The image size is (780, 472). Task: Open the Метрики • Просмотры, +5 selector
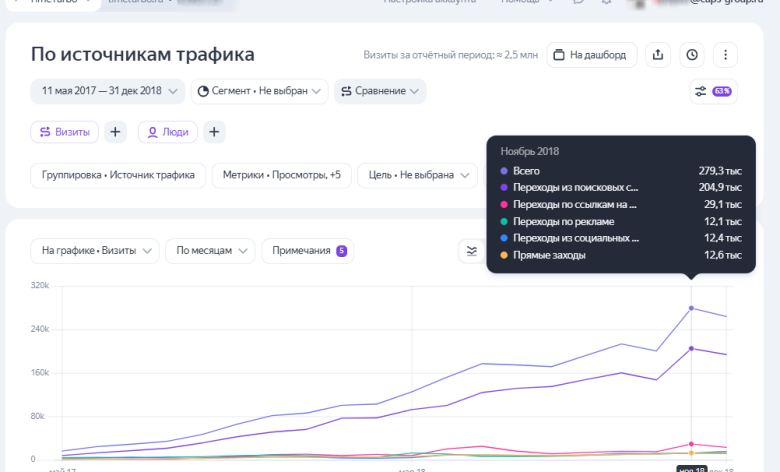(282, 175)
